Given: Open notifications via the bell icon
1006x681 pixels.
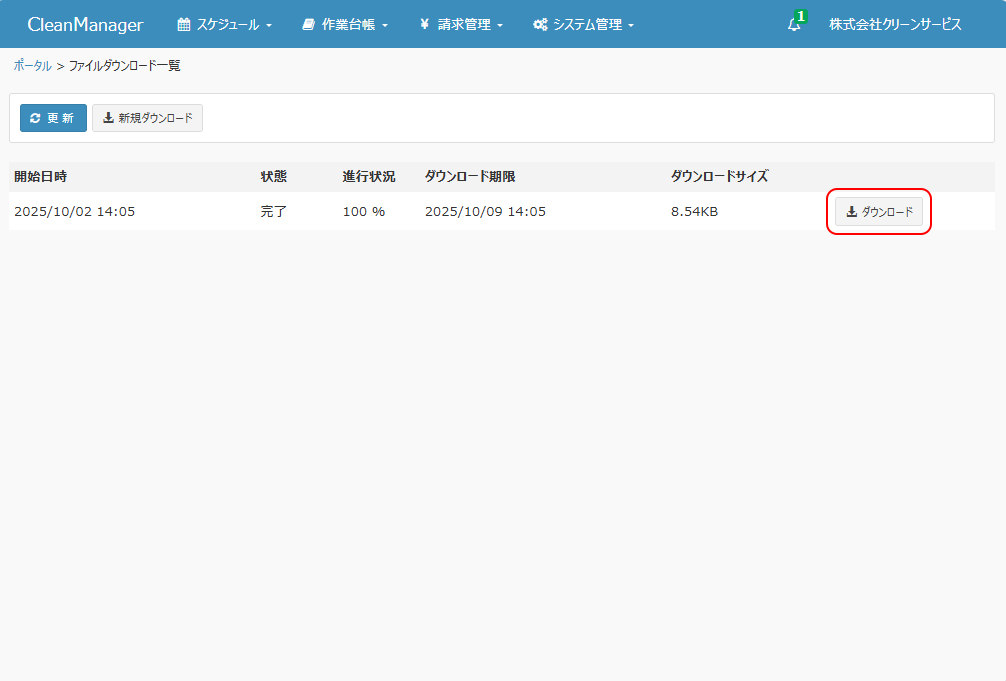Looking at the screenshot, I should [x=794, y=25].
